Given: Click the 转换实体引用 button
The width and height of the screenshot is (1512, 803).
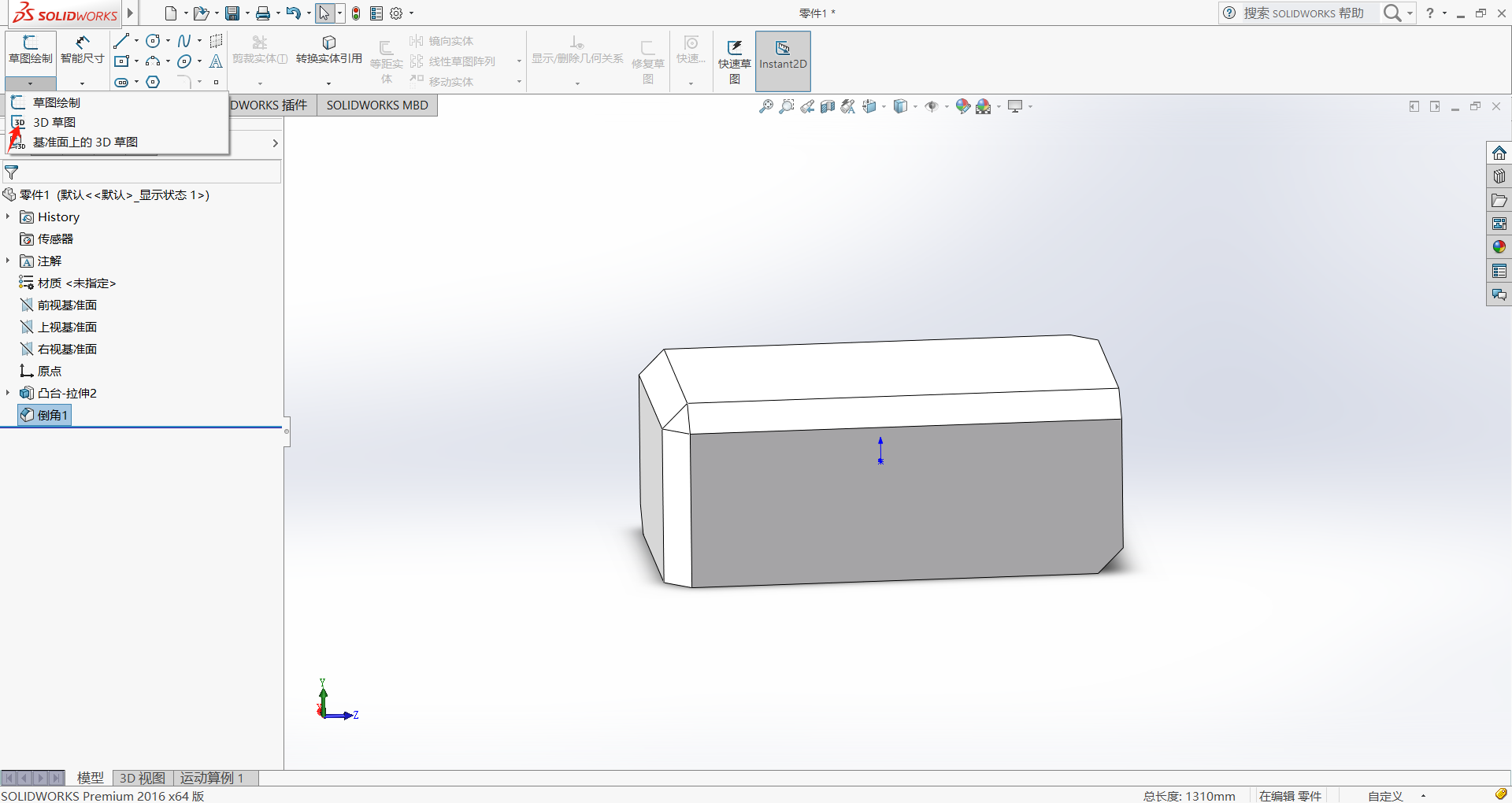Looking at the screenshot, I should pyautogui.click(x=328, y=50).
